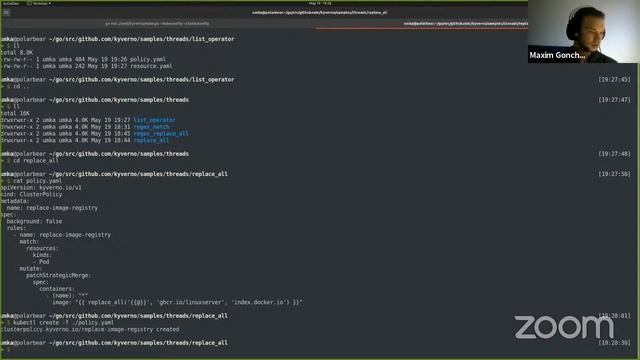The height and width of the screenshot is (360, 640).
Task: Click the '(name): "*"' container line
Action: pos(67,296)
